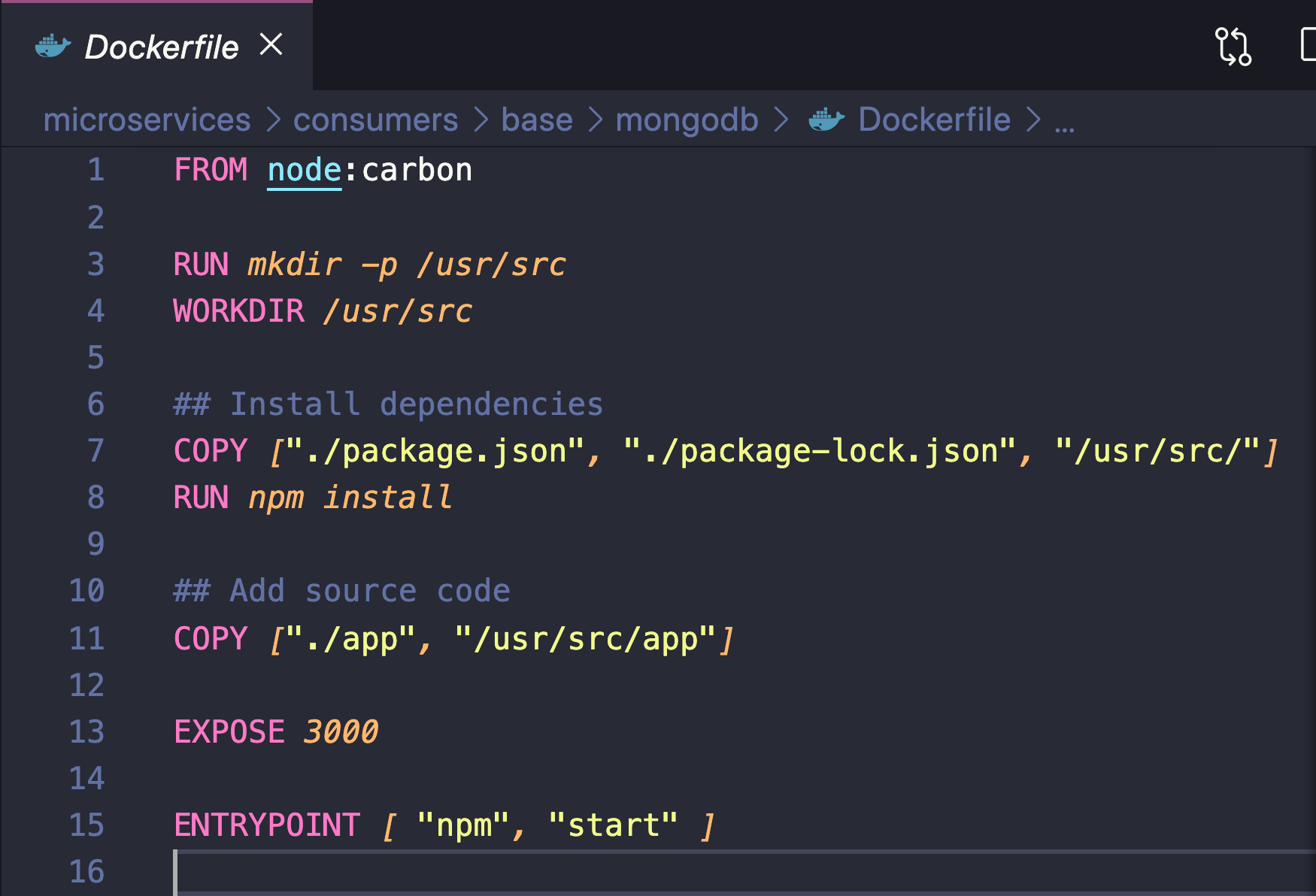This screenshot has width=1316, height=896.
Task: Place cursor on empty line 16
Action: point(744,872)
